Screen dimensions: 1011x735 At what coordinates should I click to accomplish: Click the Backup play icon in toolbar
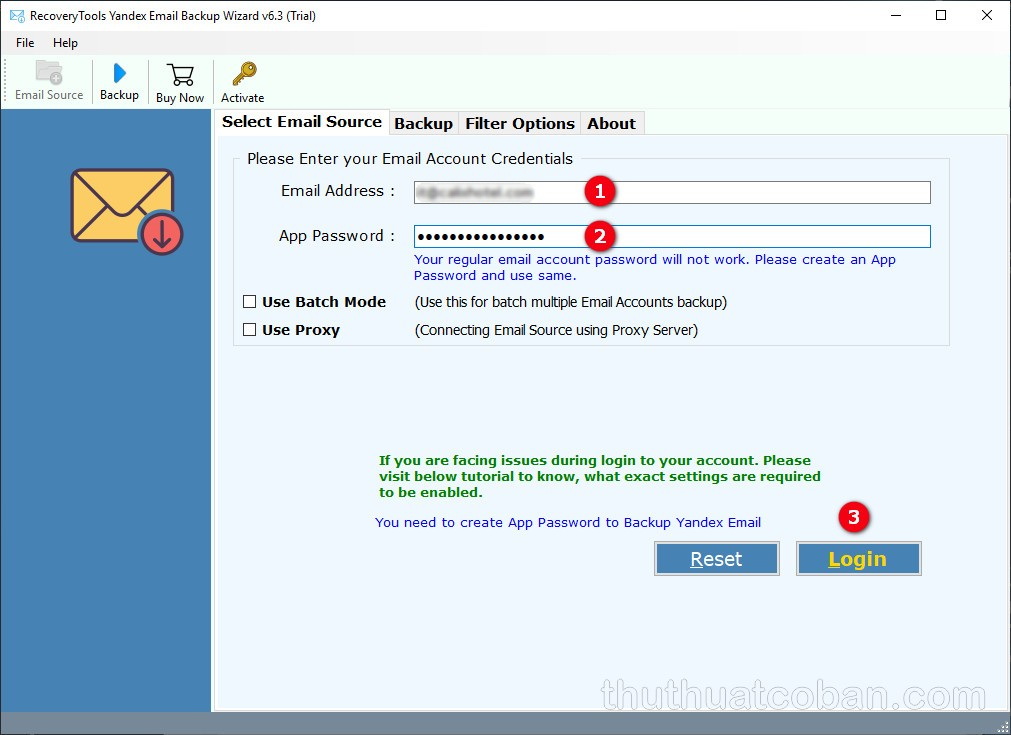pyautogui.click(x=119, y=74)
